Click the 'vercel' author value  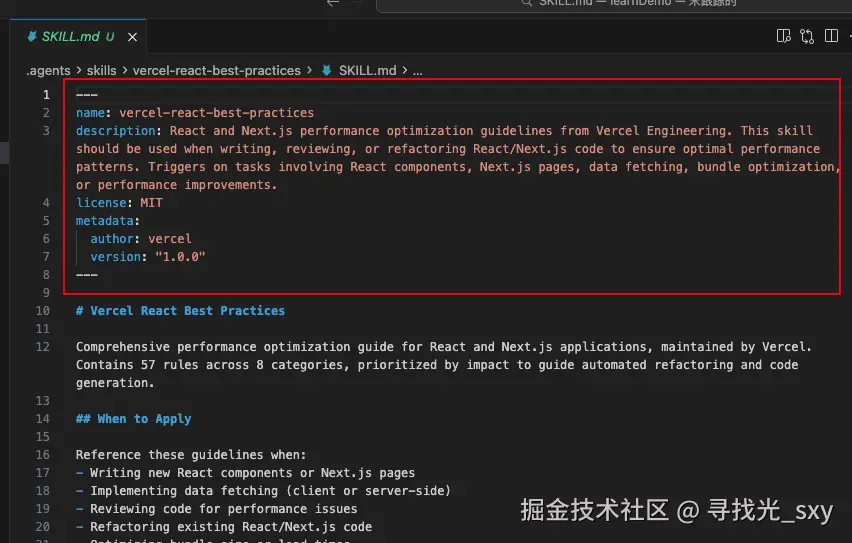[x=170, y=239]
